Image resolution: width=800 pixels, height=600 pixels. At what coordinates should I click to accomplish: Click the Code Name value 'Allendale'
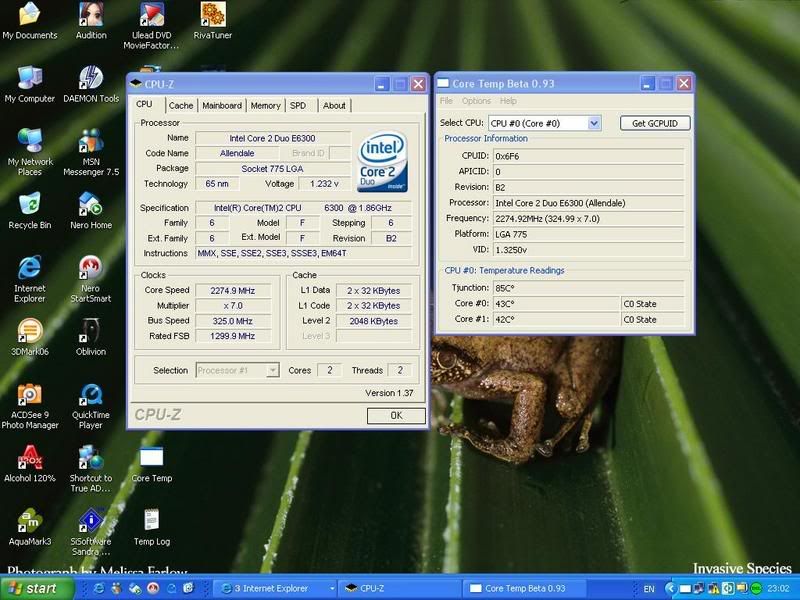pos(237,153)
